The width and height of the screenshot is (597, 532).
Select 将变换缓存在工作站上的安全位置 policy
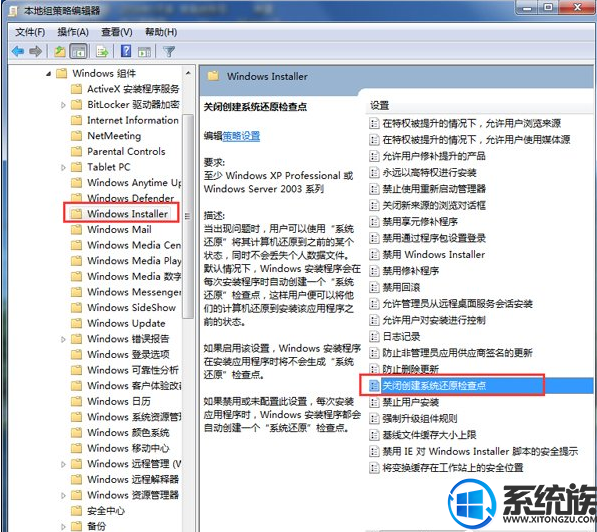[x=453, y=468]
